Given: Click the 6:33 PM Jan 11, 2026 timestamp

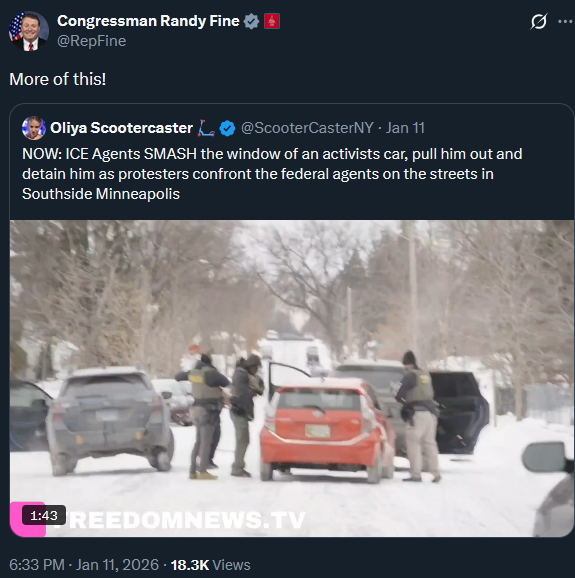Looking at the screenshot, I should click(x=84, y=565).
